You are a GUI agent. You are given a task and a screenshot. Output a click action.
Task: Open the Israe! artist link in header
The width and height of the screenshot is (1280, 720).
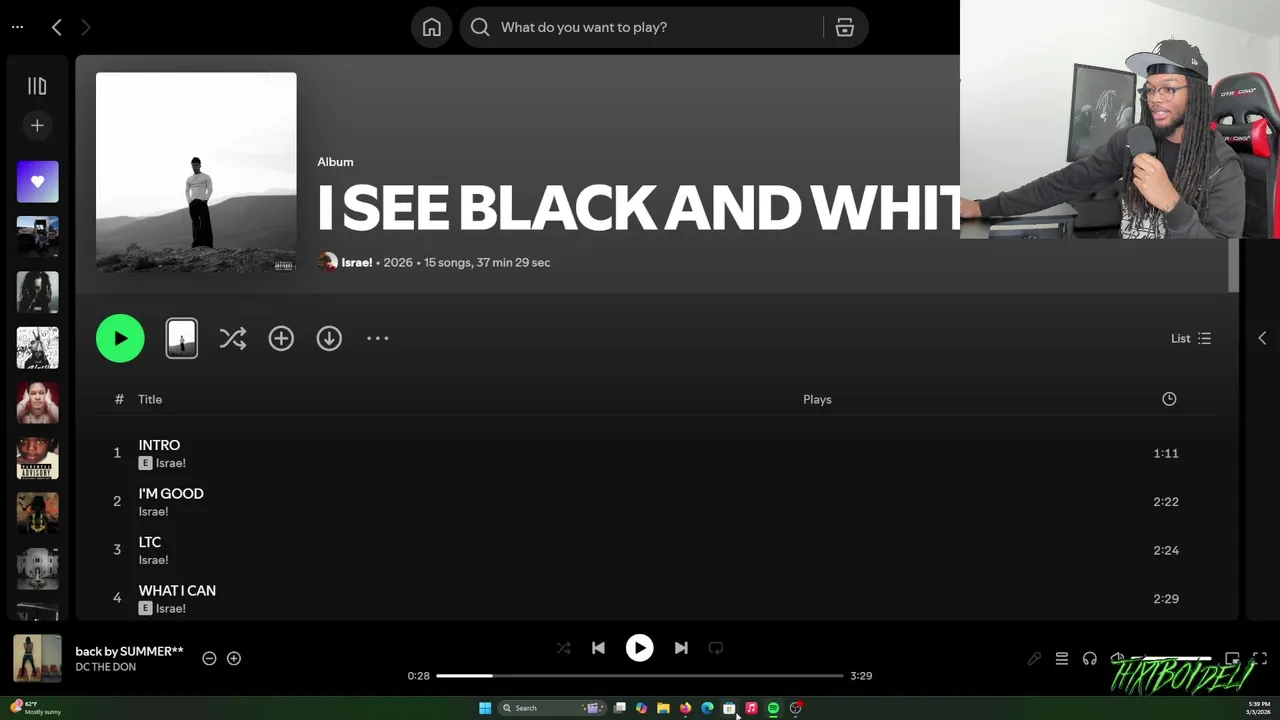pos(357,262)
